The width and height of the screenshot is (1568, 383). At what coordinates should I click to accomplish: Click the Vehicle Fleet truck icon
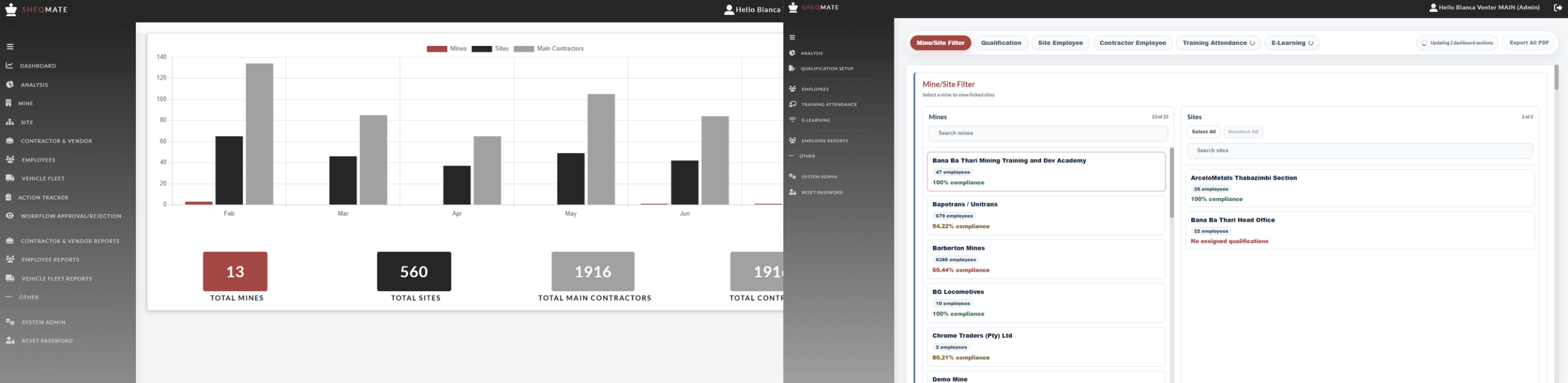pyautogui.click(x=10, y=178)
